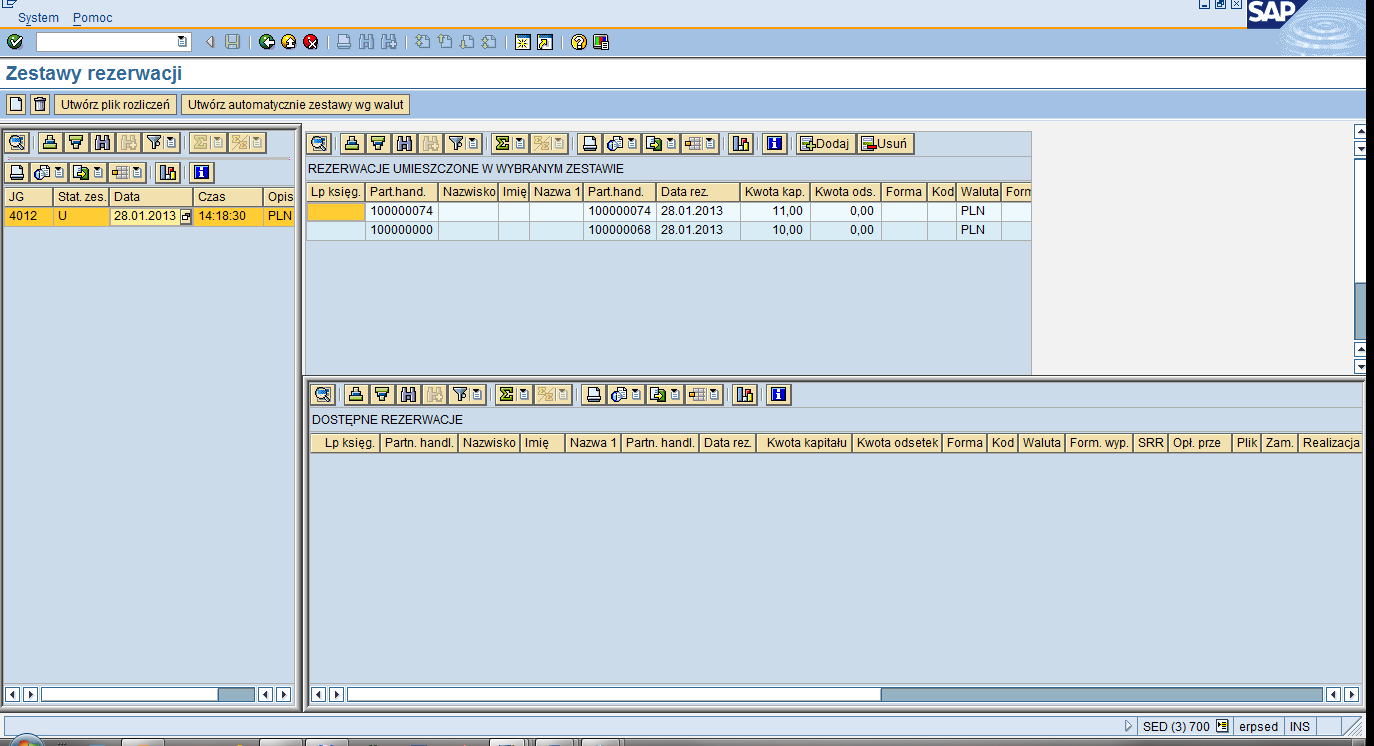
Task: Click the Create Shortcut icon in system toolbar
Action: [x=544, y=42]
